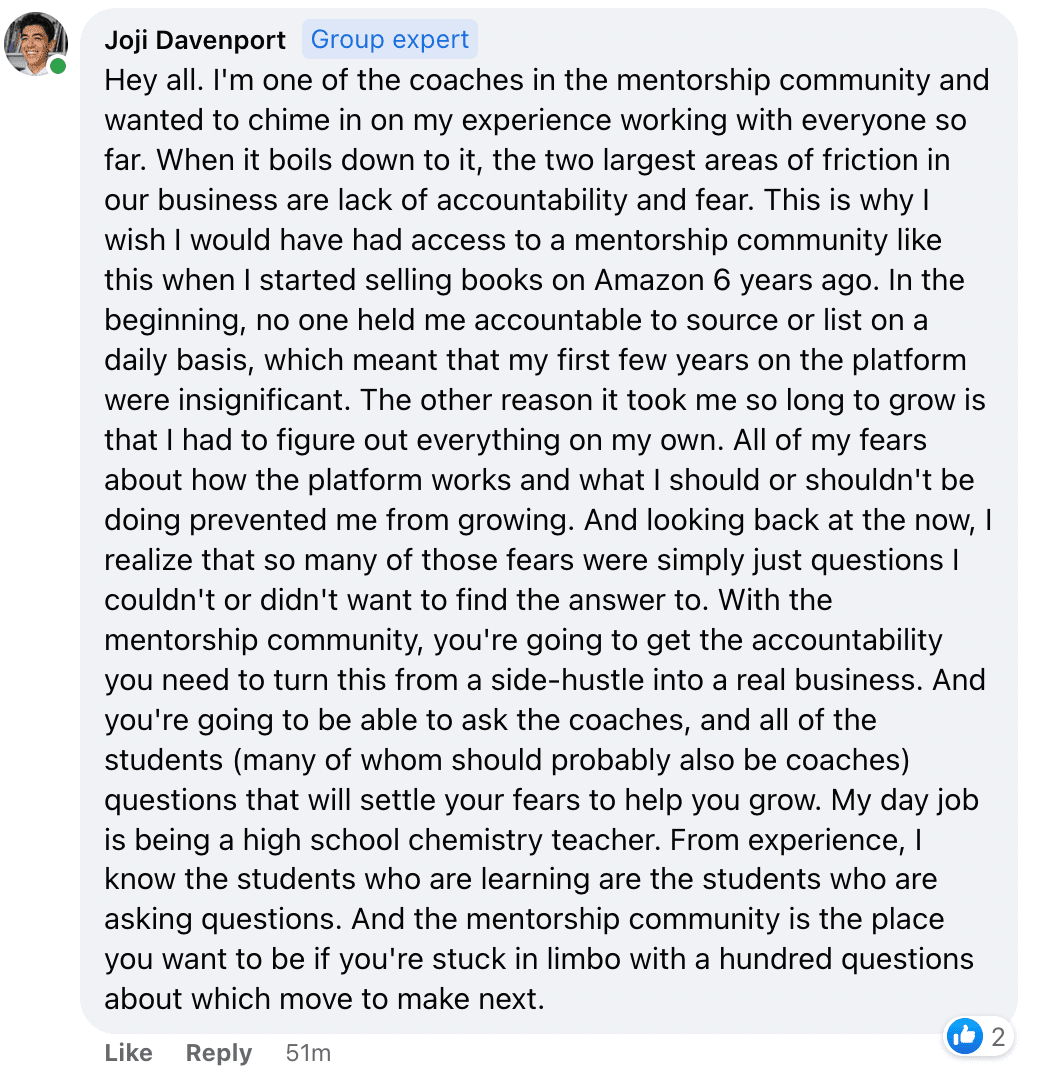
Task: Open the 51m comment timestamp
Action: coord(308,1053)
